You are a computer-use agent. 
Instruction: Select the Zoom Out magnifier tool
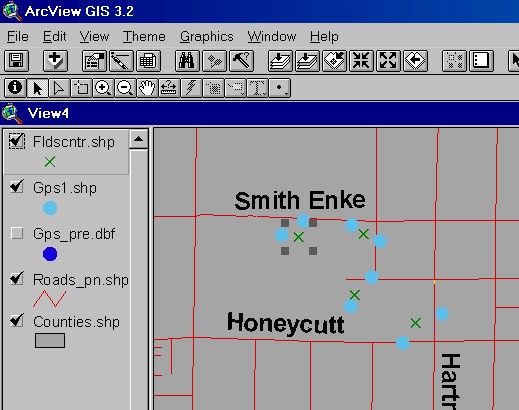125,88
